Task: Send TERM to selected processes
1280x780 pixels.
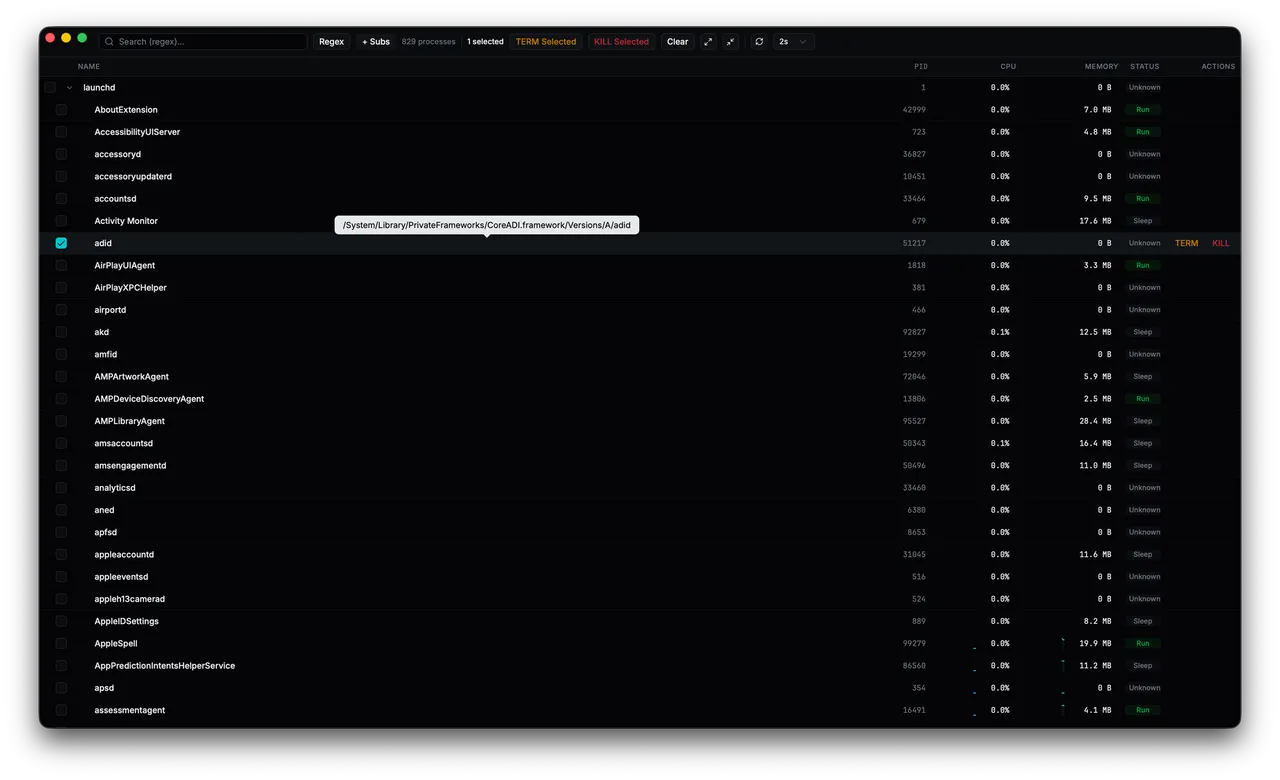Action: [x=546, y=42]
